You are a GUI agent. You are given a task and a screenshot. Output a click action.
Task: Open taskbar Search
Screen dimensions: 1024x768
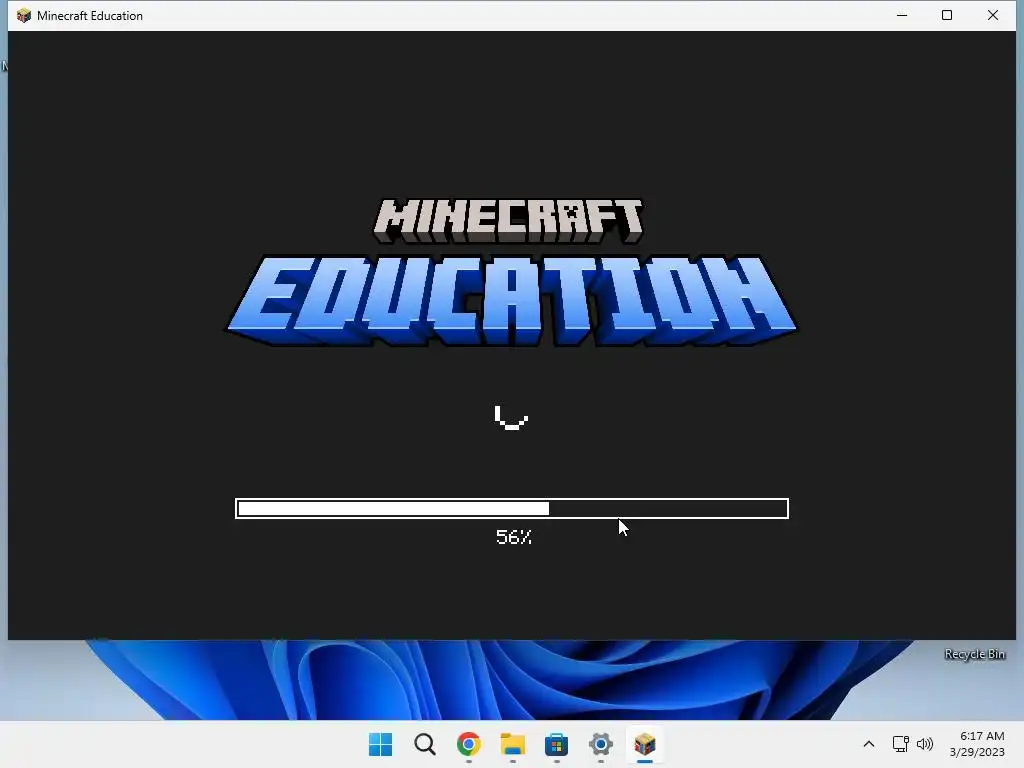424,744
